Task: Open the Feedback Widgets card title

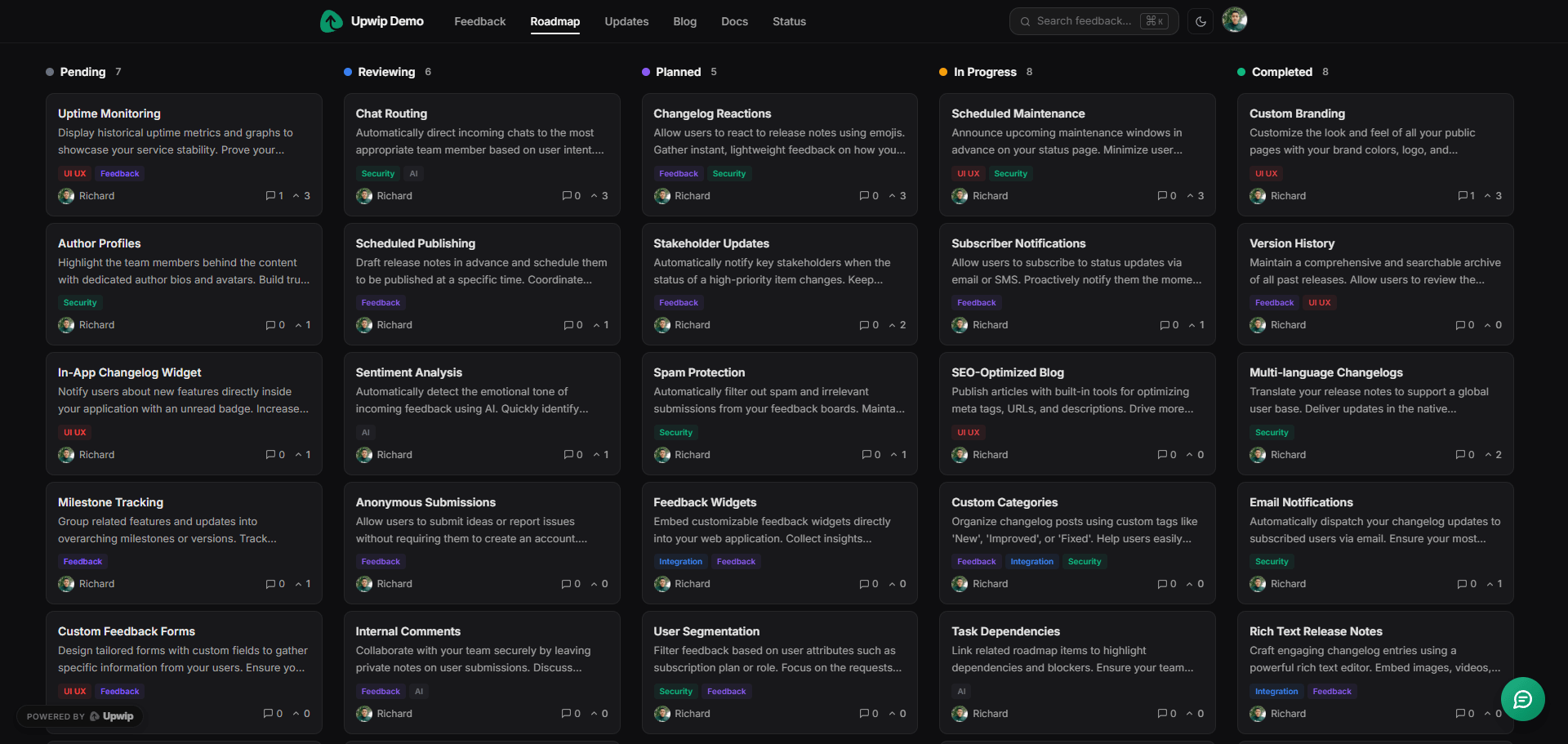Action: pos(705,502)
